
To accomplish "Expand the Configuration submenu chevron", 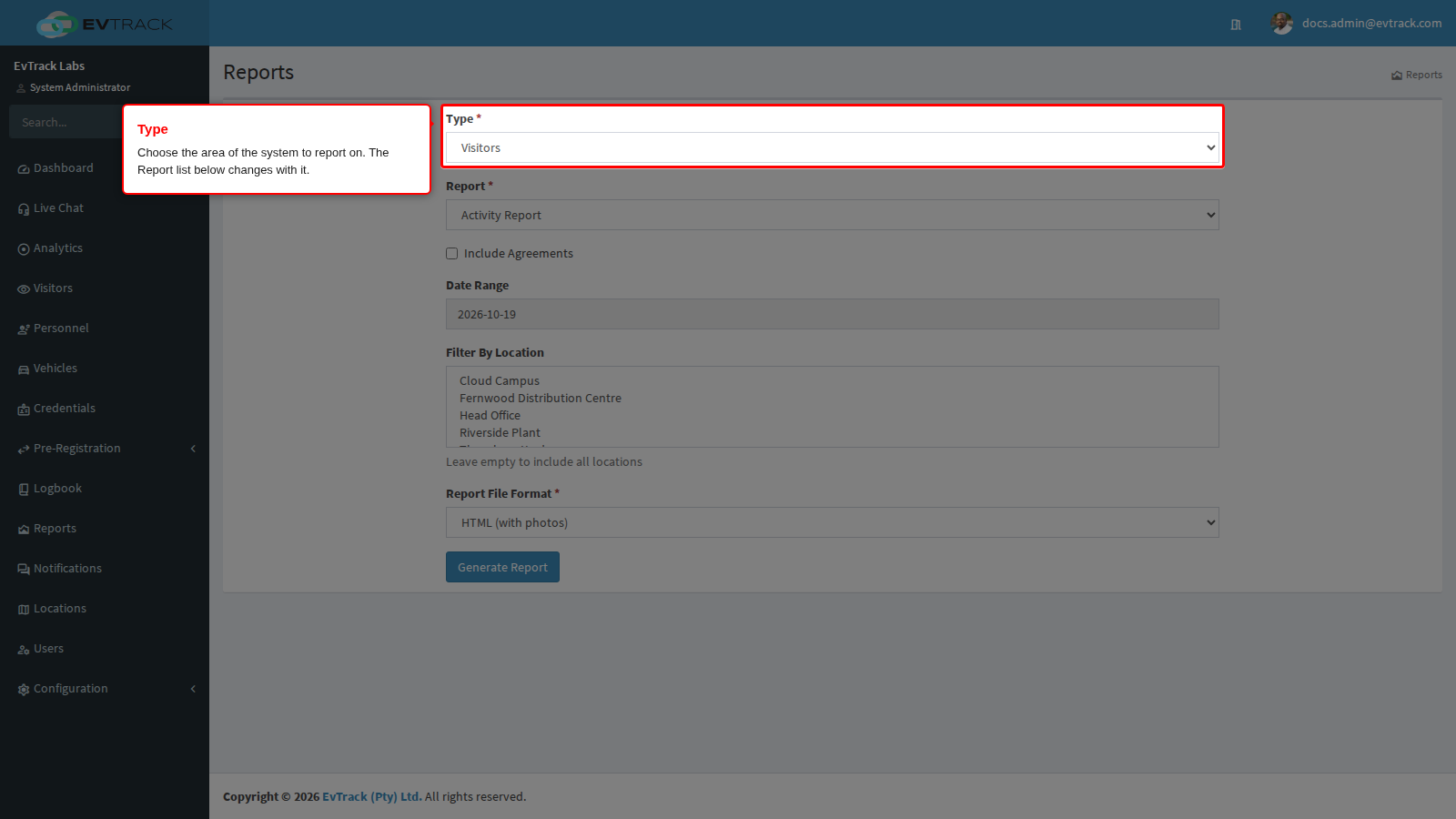I will point(193,689).
